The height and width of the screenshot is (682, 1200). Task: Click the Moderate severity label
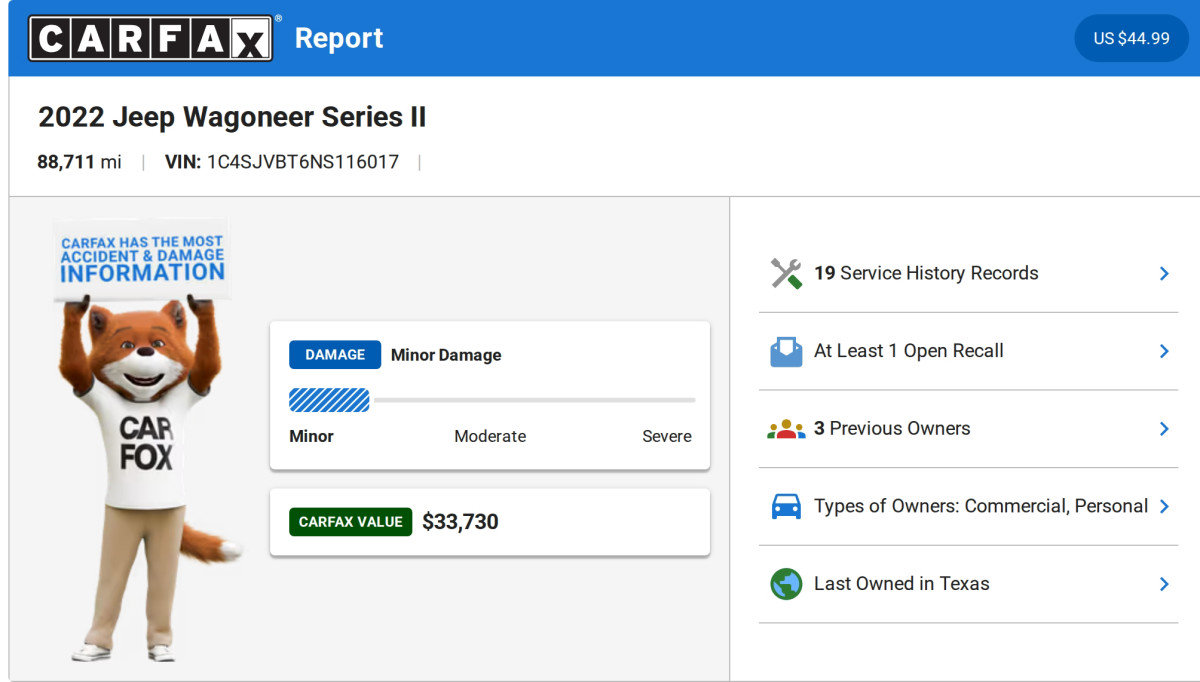pos(490,436)
